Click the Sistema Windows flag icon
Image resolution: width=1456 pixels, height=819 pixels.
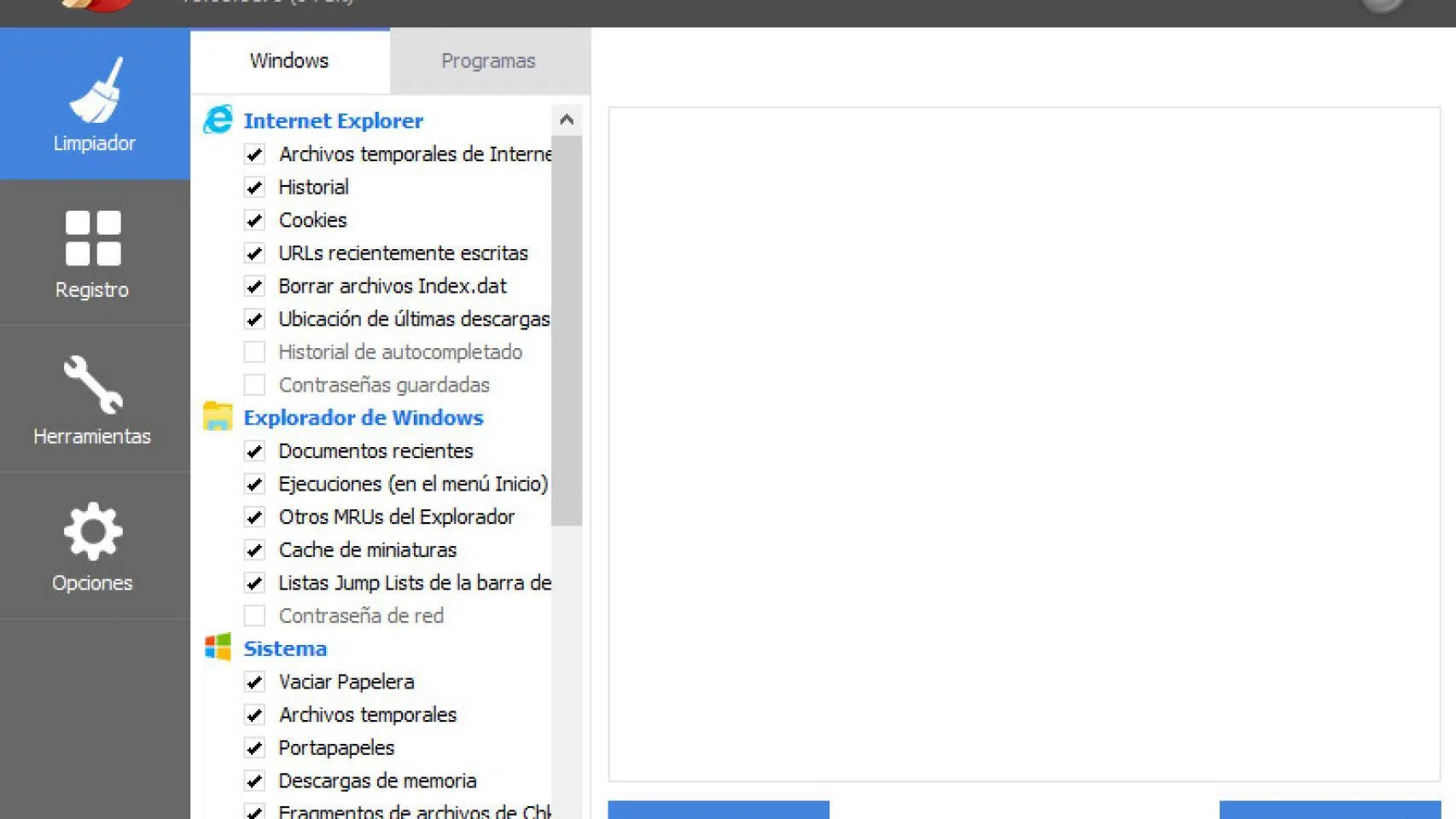pos(218,648)
